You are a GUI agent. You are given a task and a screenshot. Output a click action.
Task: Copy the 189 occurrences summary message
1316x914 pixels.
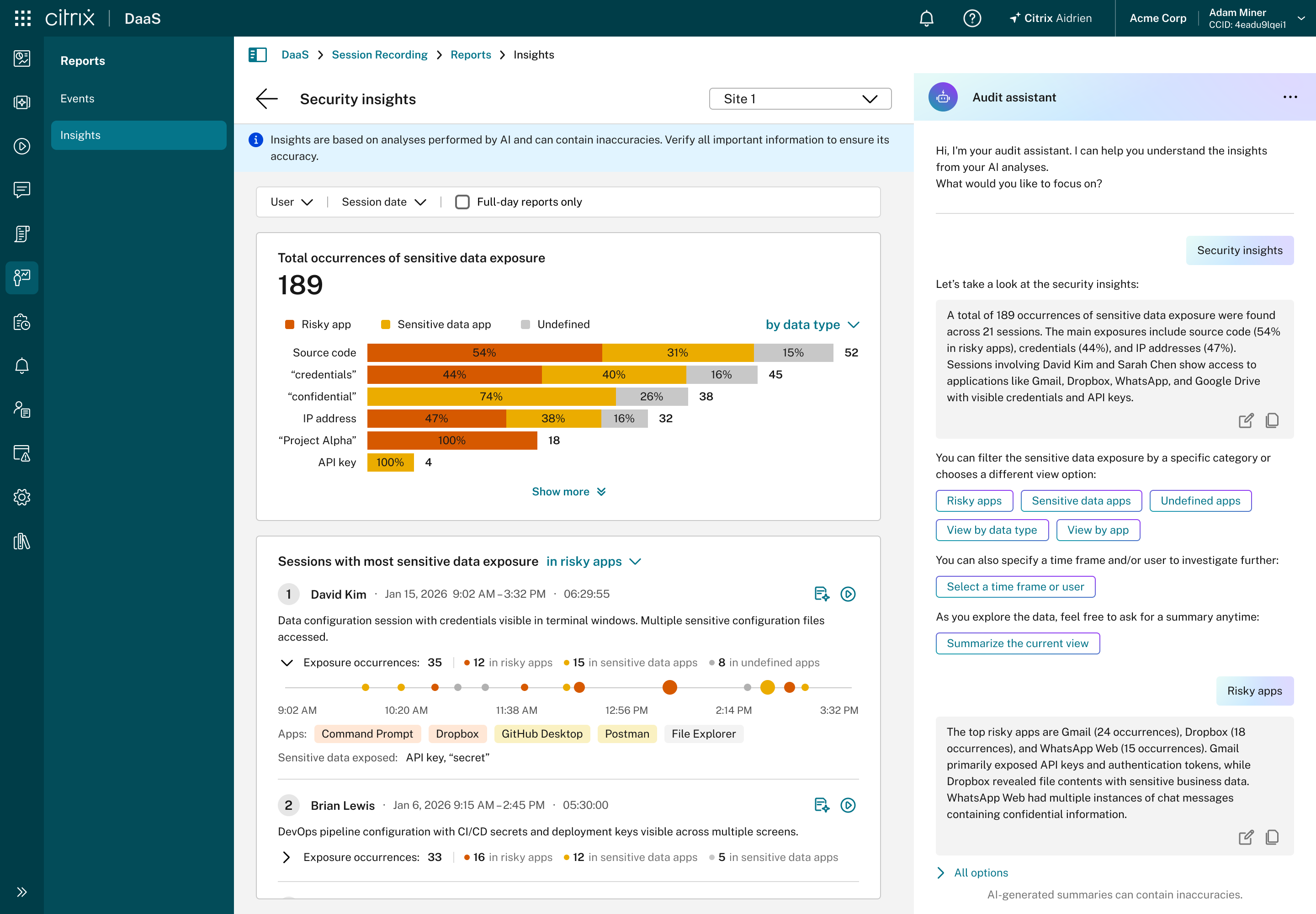[1272, 420]
